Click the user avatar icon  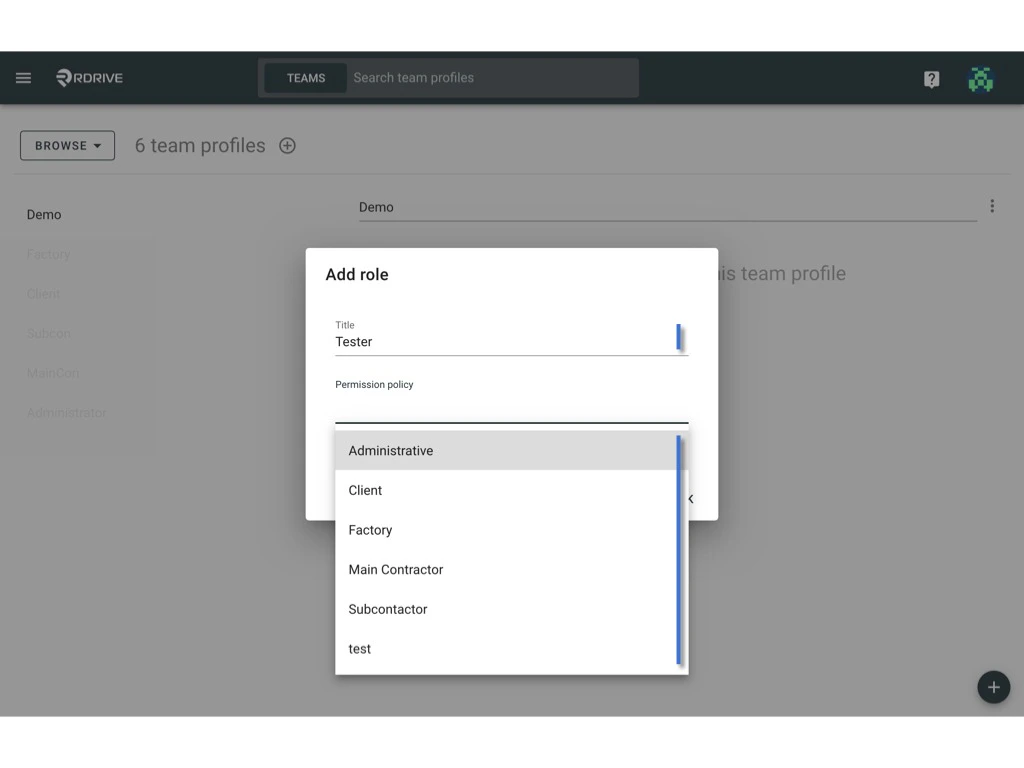(981, 78)
